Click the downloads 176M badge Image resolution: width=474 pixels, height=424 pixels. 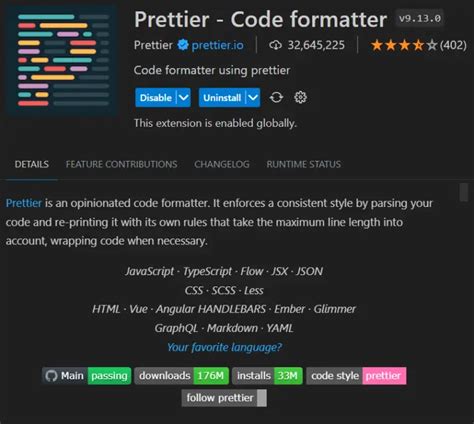(182, 376)
